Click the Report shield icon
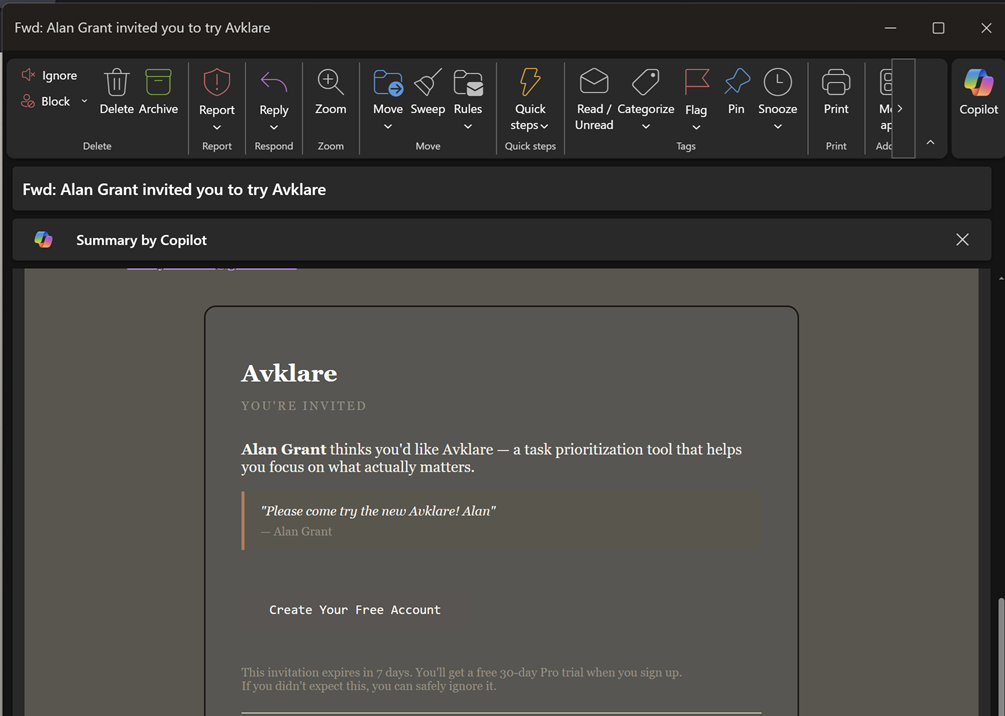 [217, 83]
